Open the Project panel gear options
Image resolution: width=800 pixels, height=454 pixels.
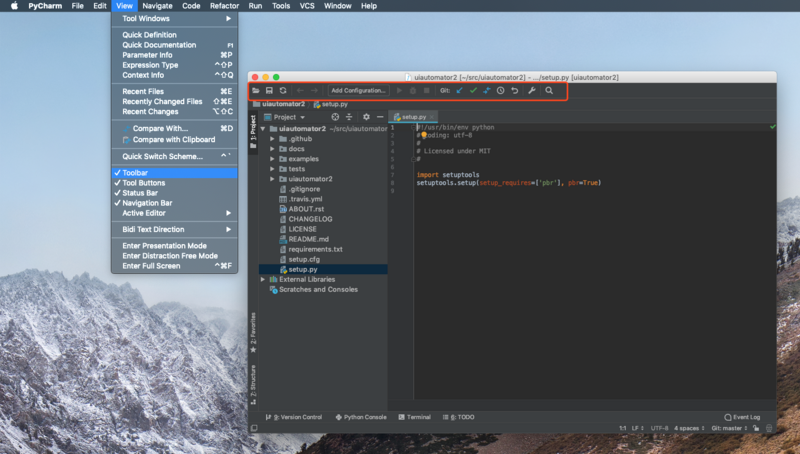[x=366, y=117]
